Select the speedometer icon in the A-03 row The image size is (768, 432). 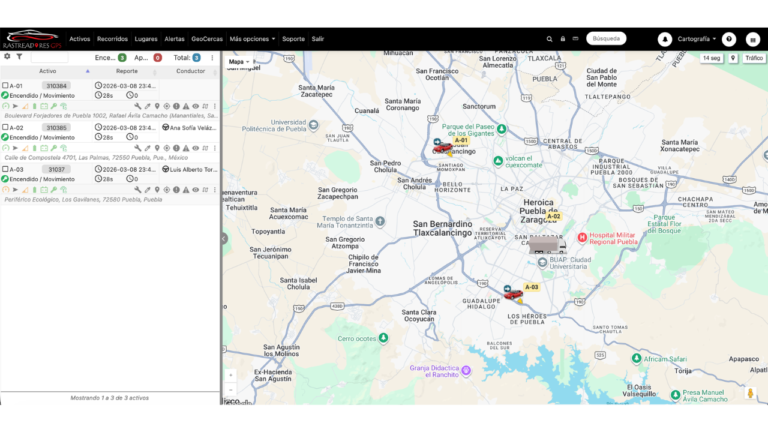point(5,190)
